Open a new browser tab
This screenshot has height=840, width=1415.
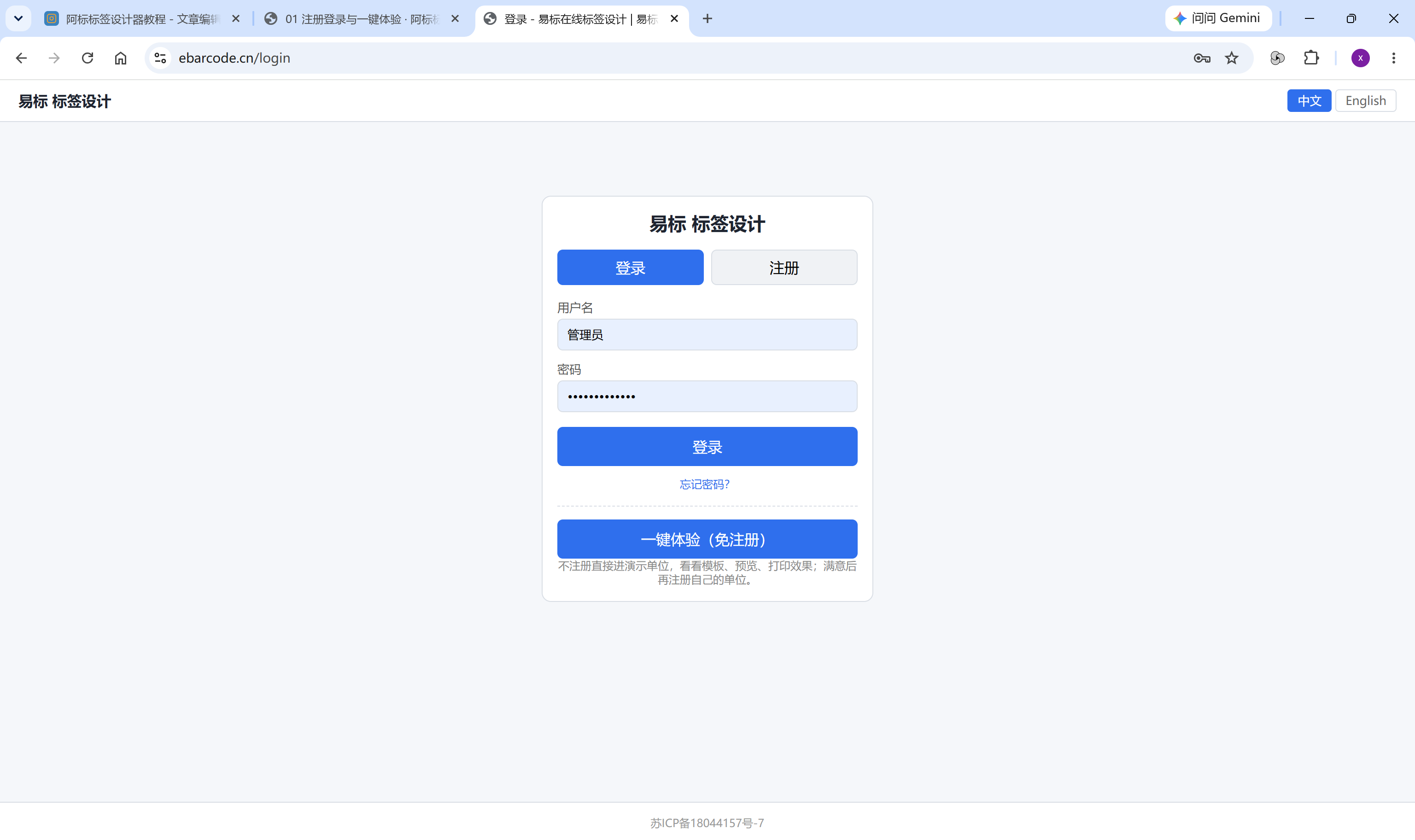pos(707,19)
